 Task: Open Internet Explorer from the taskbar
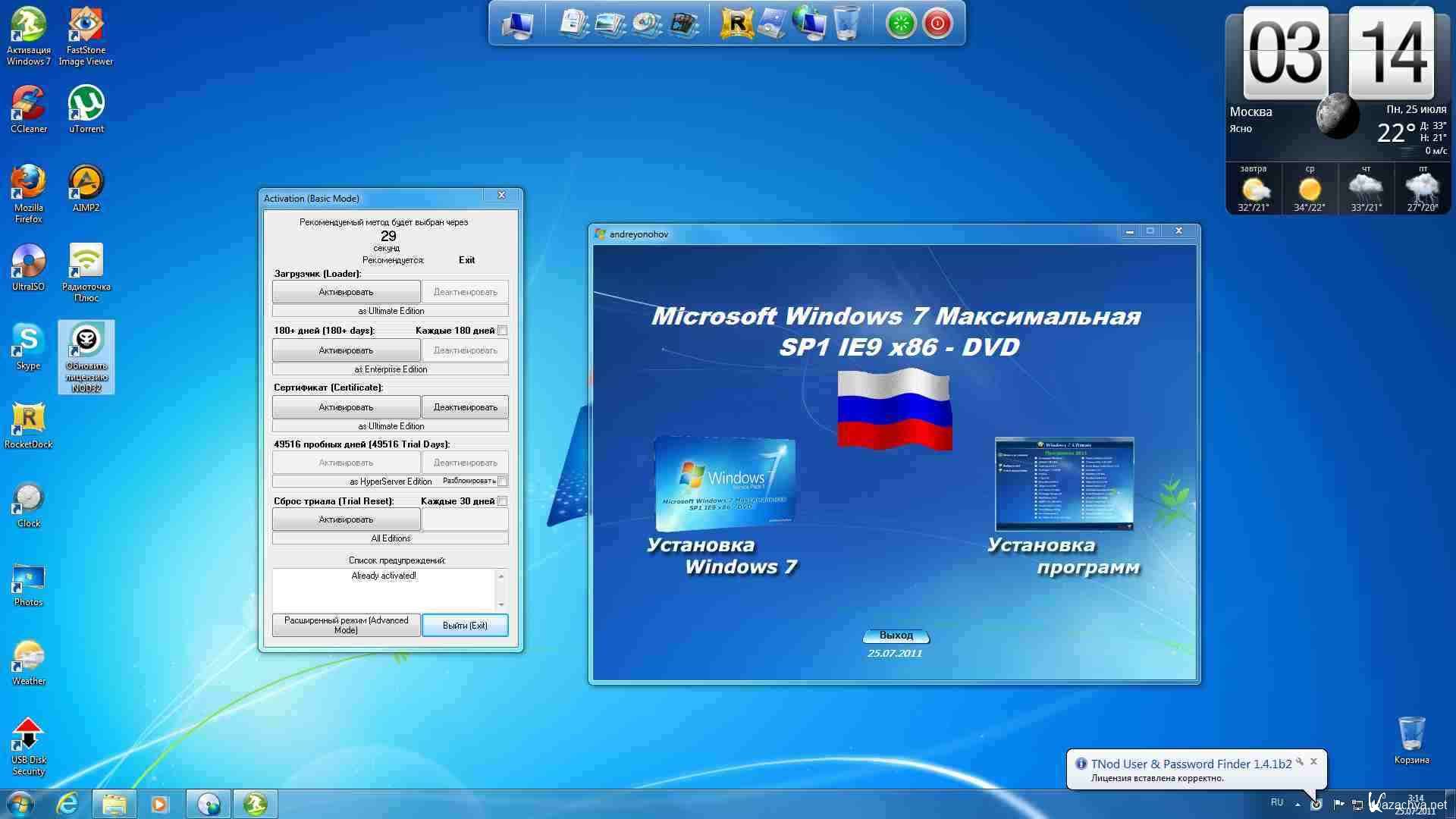68,804
